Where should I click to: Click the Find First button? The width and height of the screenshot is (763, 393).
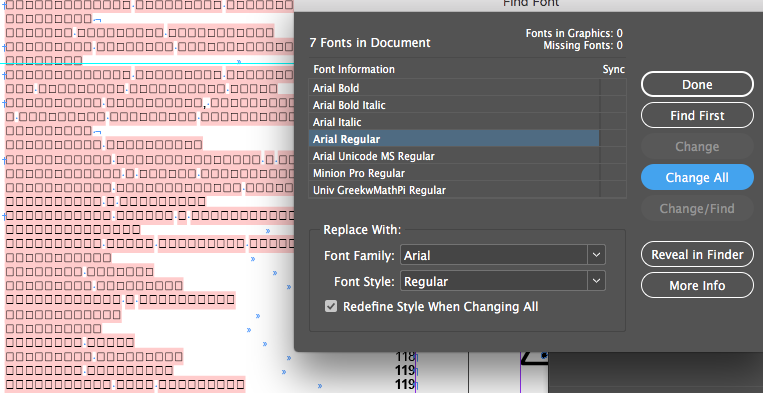(x=697, y=115)
